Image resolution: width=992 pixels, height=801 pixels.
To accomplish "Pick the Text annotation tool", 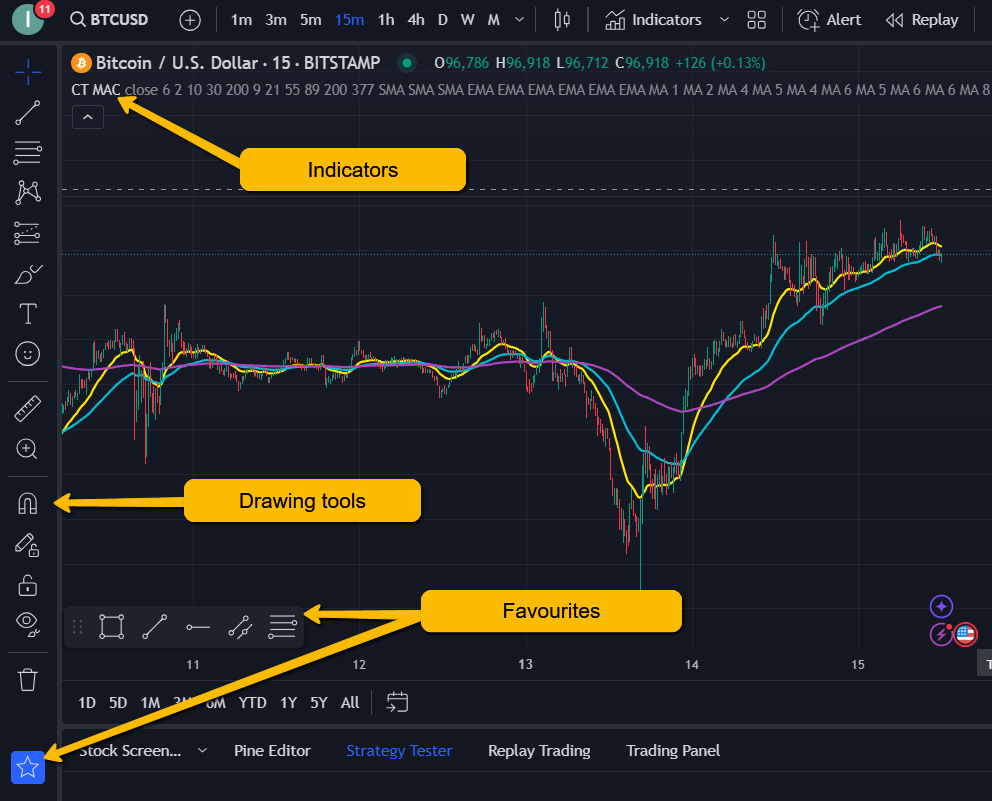I will pos(27,313).
